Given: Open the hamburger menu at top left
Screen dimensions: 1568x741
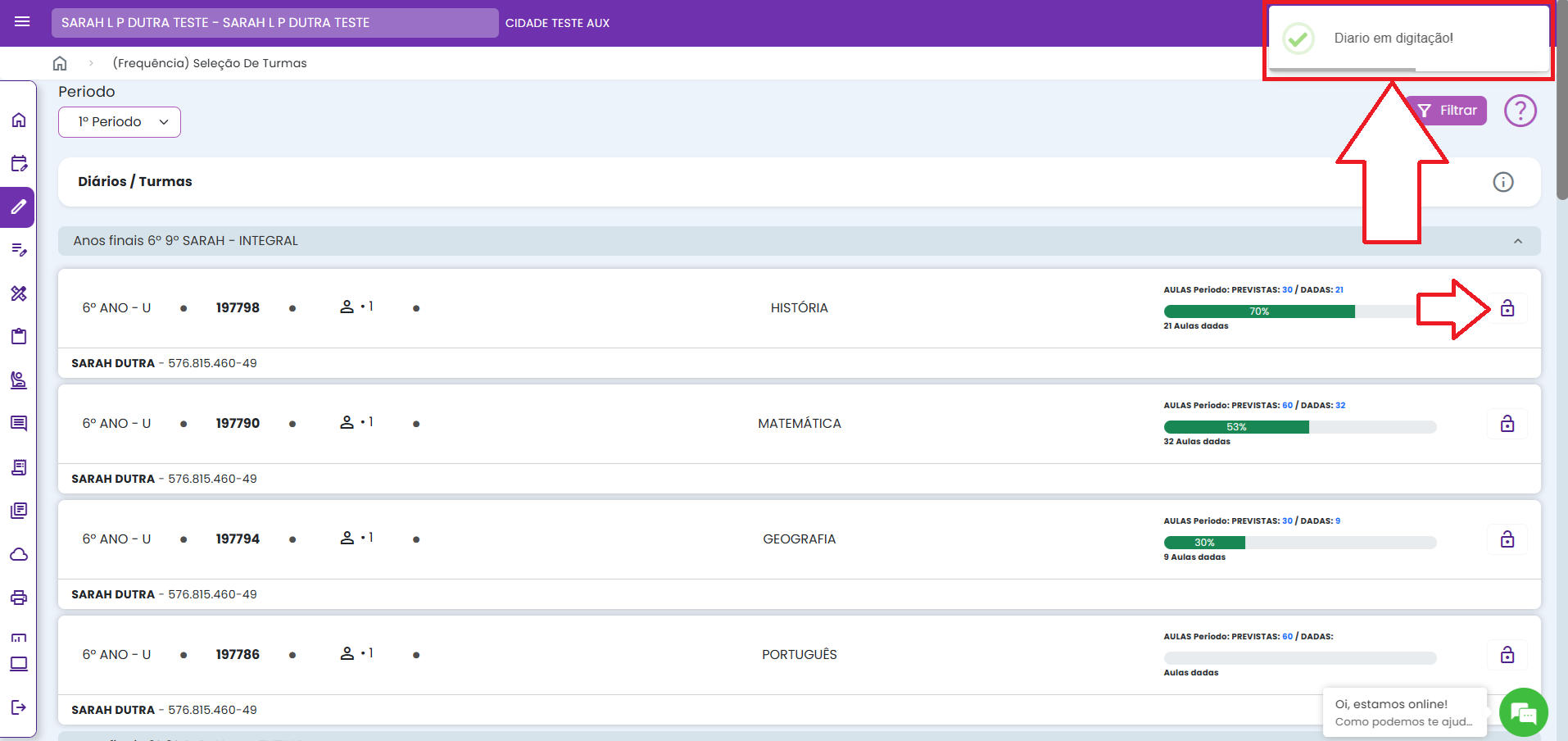Looking at the screenshot, I should 22,22.
